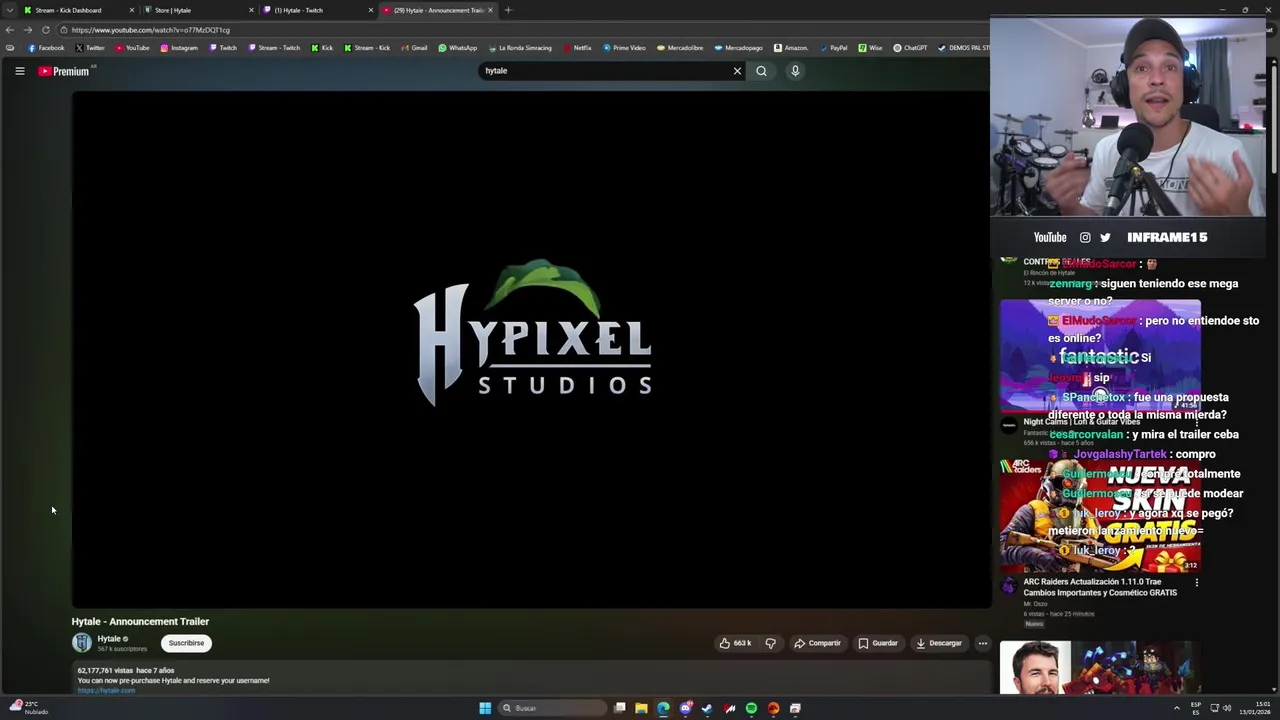Select the Hytale Announcement Trailer tab
Viewport: 1280px width, 720px height.
pyautogui.click(x=438, y=10)
